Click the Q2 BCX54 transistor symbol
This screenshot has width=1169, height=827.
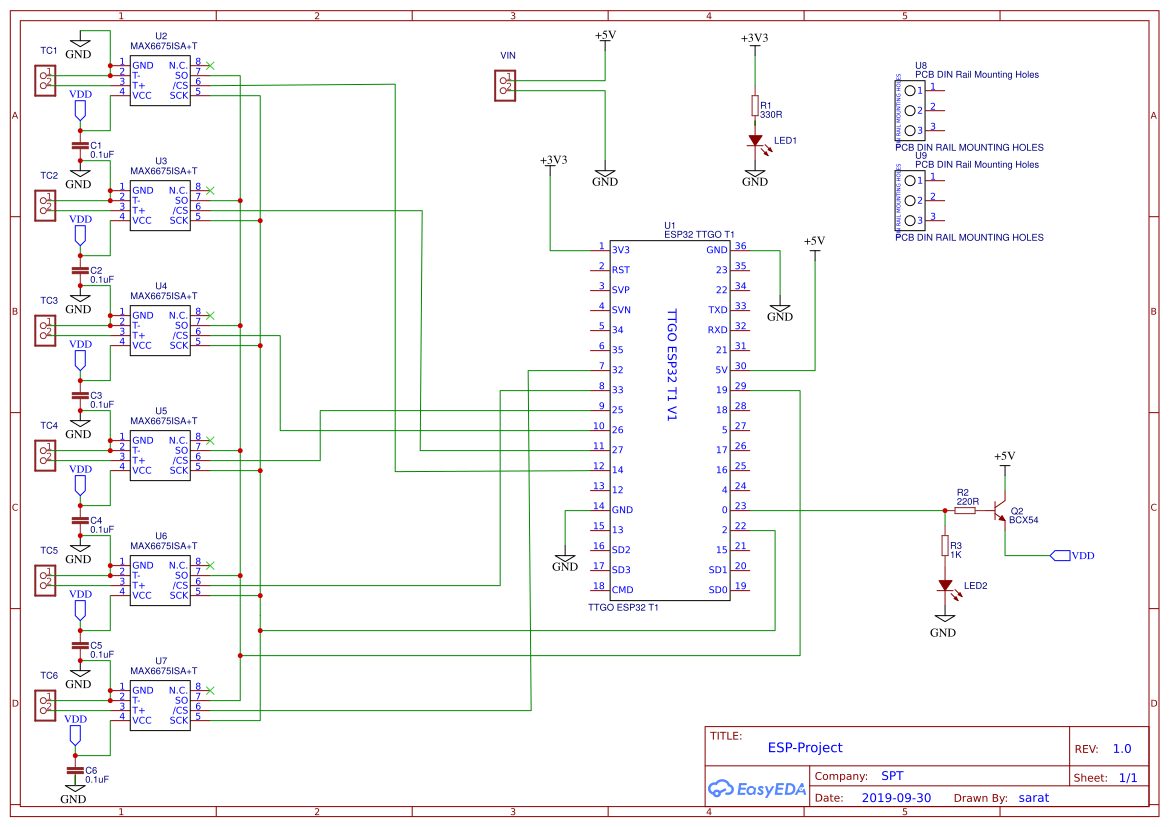point(1000,512)
